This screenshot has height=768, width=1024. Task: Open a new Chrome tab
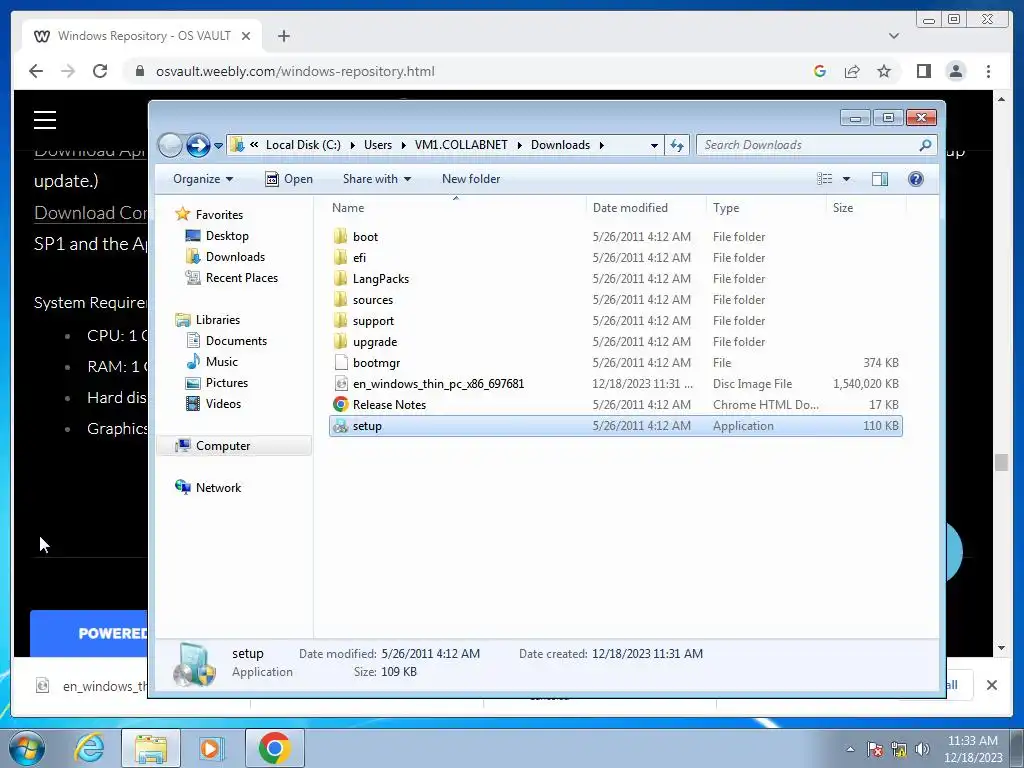point(283,36)
